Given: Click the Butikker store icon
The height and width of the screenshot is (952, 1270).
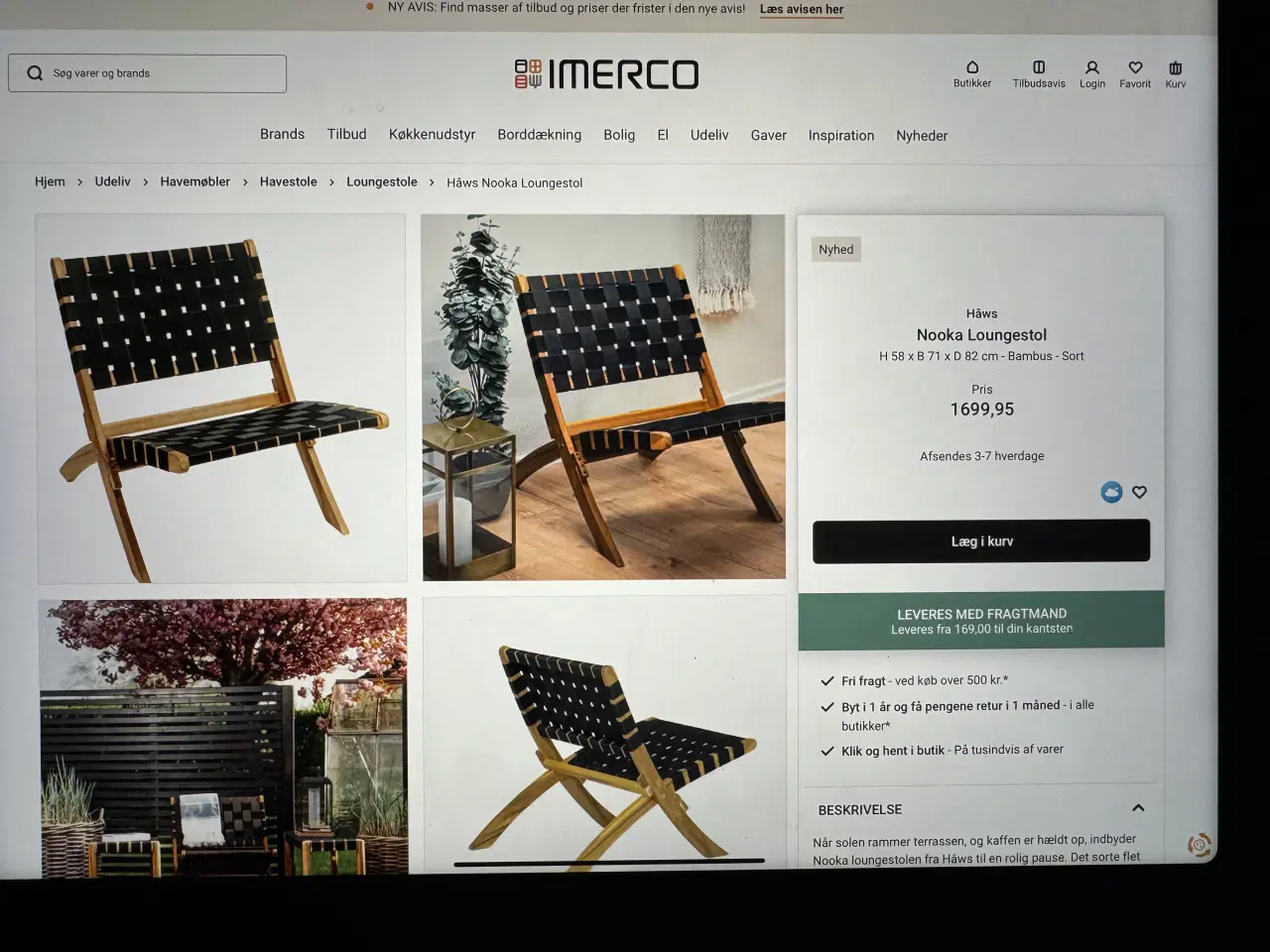Looking at the screenshot, I should 972,67.
